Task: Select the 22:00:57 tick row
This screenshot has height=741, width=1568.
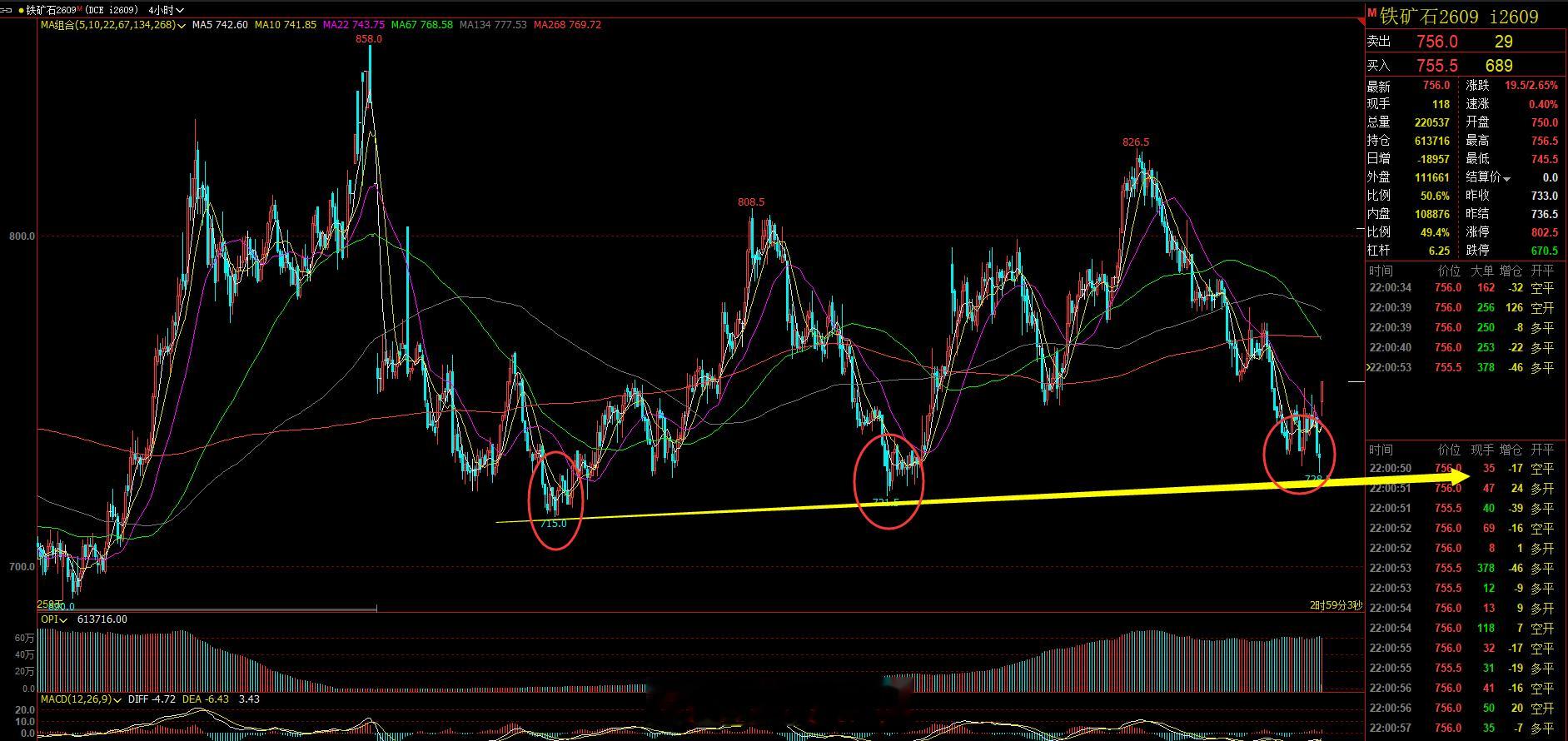Action: 1465,729
